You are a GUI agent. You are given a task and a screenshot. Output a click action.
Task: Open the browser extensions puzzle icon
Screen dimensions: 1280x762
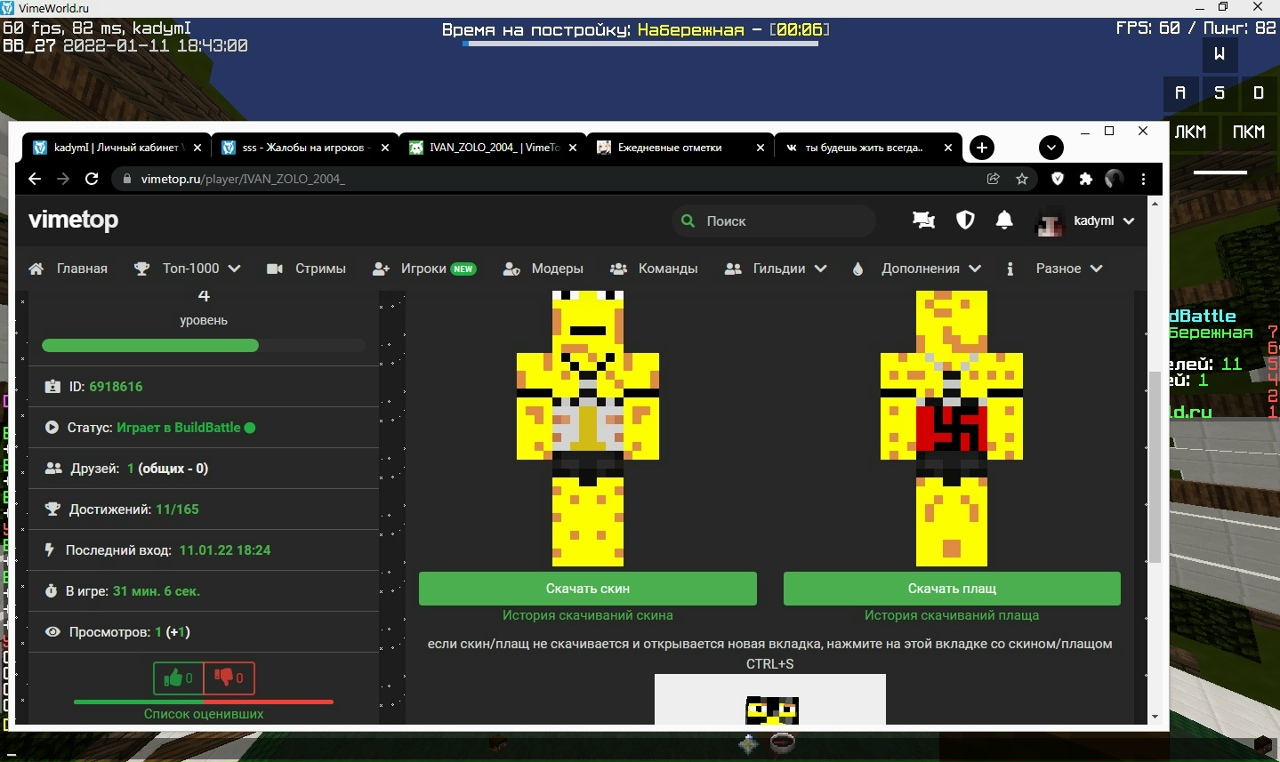pyautogui.click(x=1086, y=179)
